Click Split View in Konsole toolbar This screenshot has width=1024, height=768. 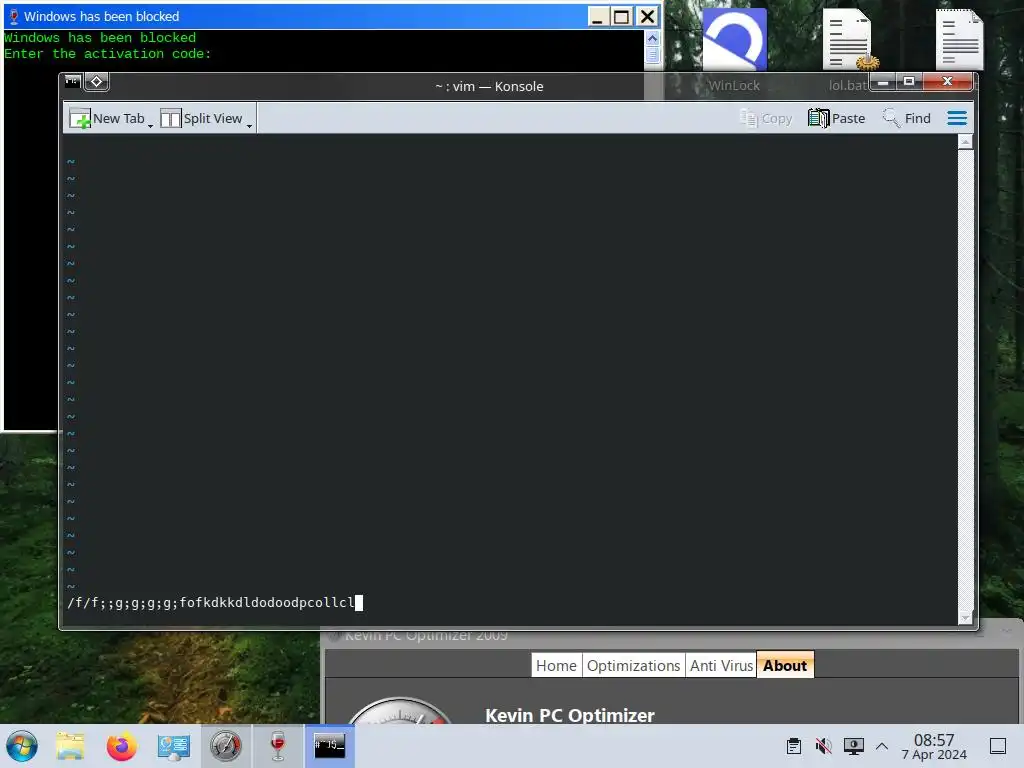coord(201,118)
